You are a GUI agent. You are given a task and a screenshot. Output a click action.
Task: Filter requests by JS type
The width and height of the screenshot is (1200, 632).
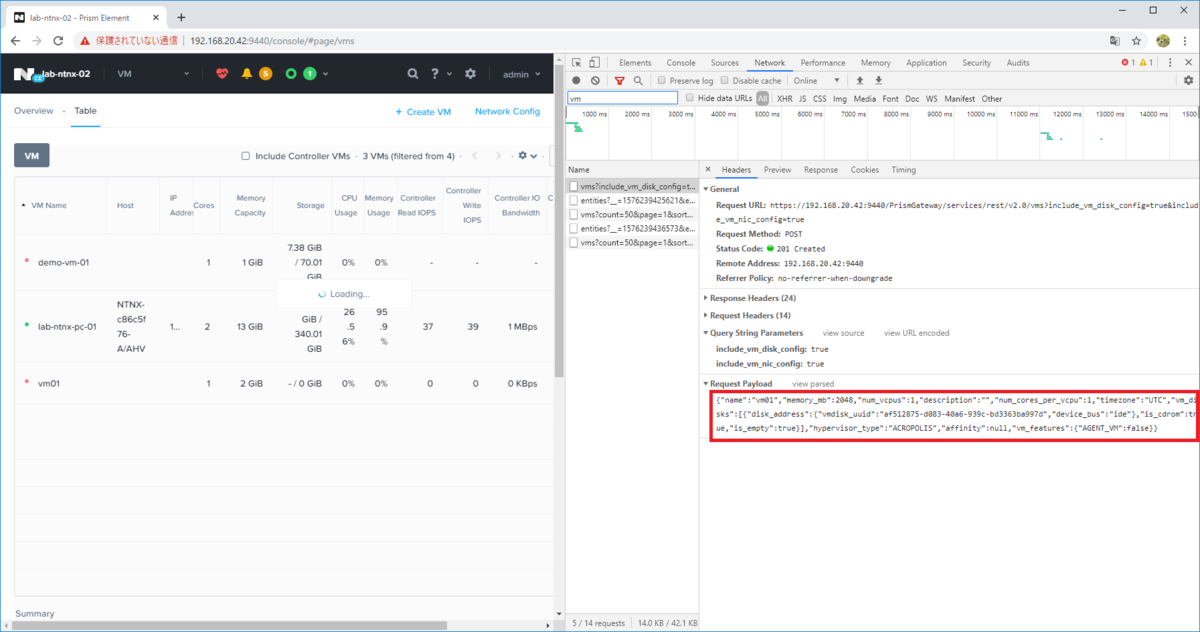[803, 99]
